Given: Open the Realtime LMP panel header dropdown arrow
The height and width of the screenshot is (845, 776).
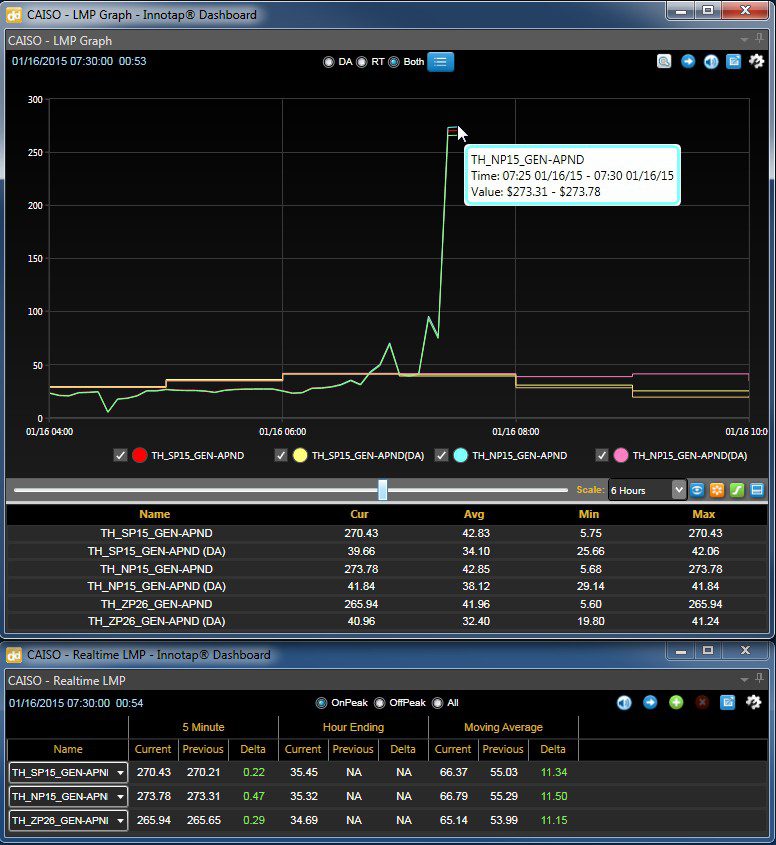Looking at the screenshot, I should tap(744, 680).
